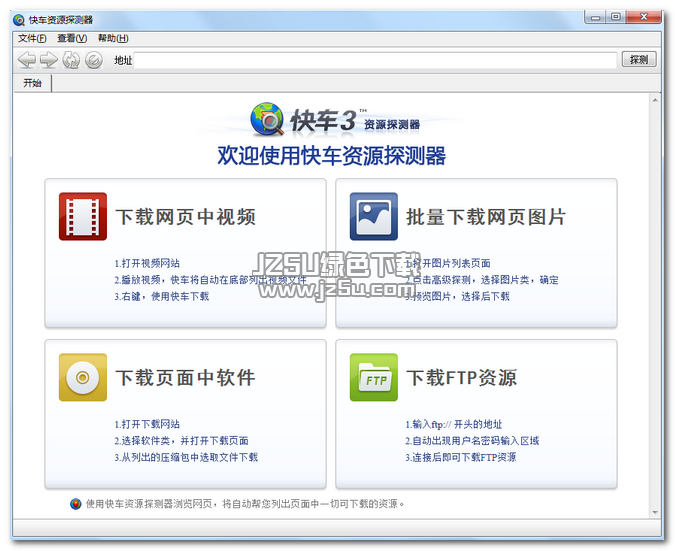
Task: Click the app icon in title bar
Action: pyautogui.click(x=19, y=20)
